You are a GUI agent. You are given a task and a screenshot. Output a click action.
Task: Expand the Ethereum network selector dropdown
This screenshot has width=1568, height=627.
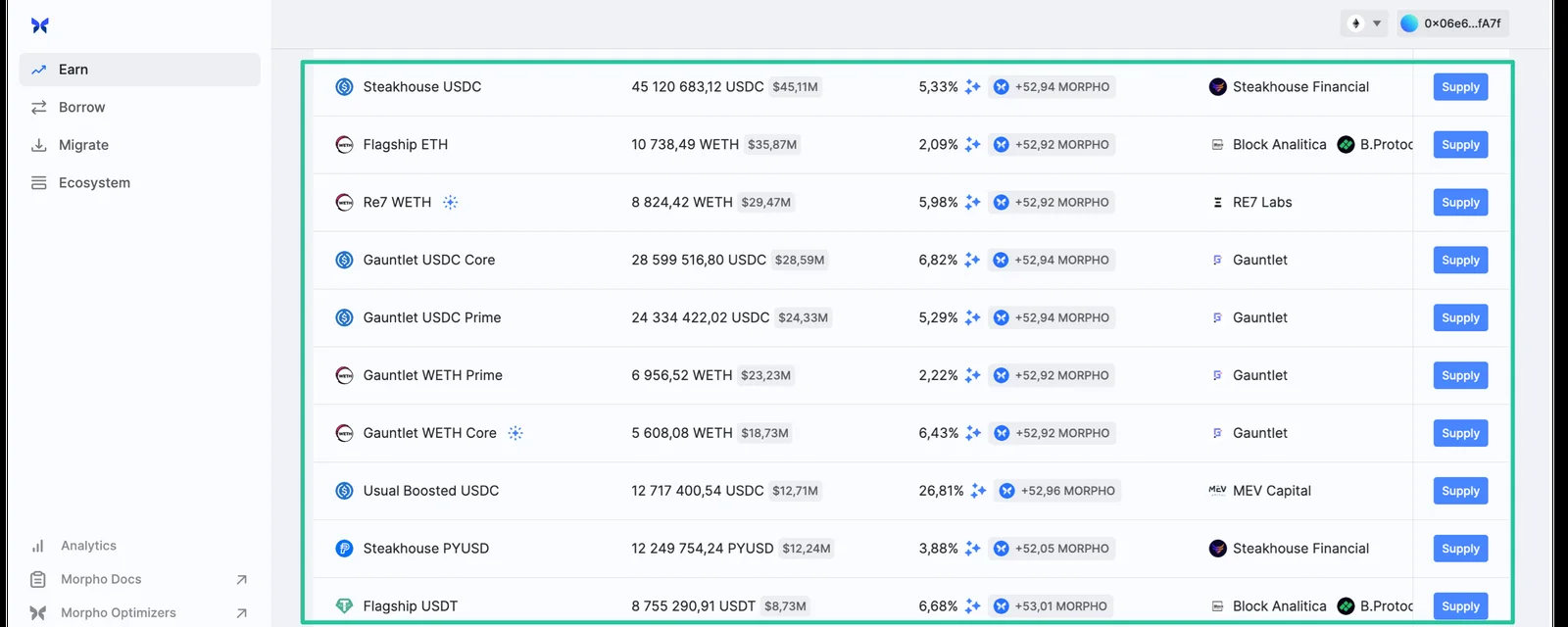pos(1364,24)
